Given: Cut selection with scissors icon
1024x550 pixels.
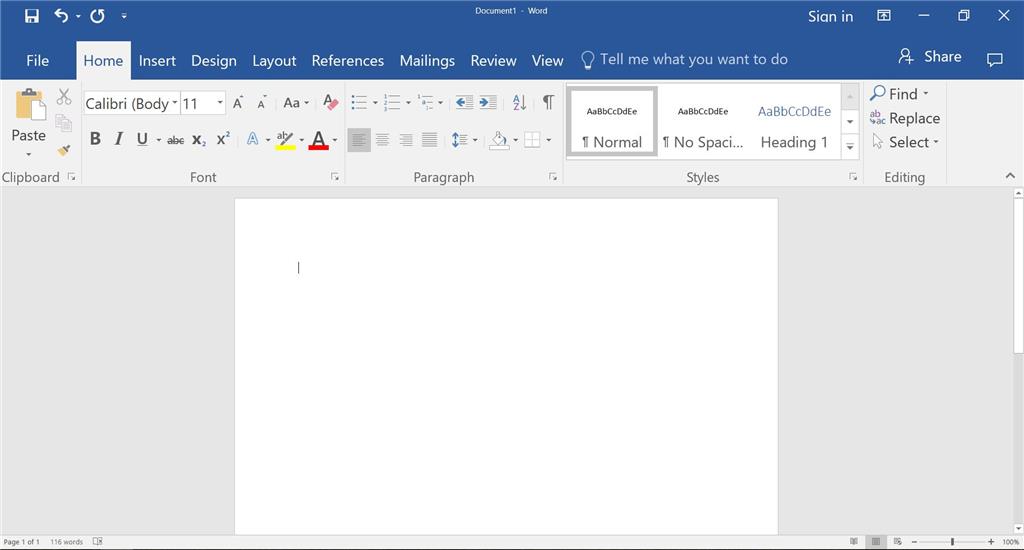Looking at the screenshot, I should coord(63,97).
